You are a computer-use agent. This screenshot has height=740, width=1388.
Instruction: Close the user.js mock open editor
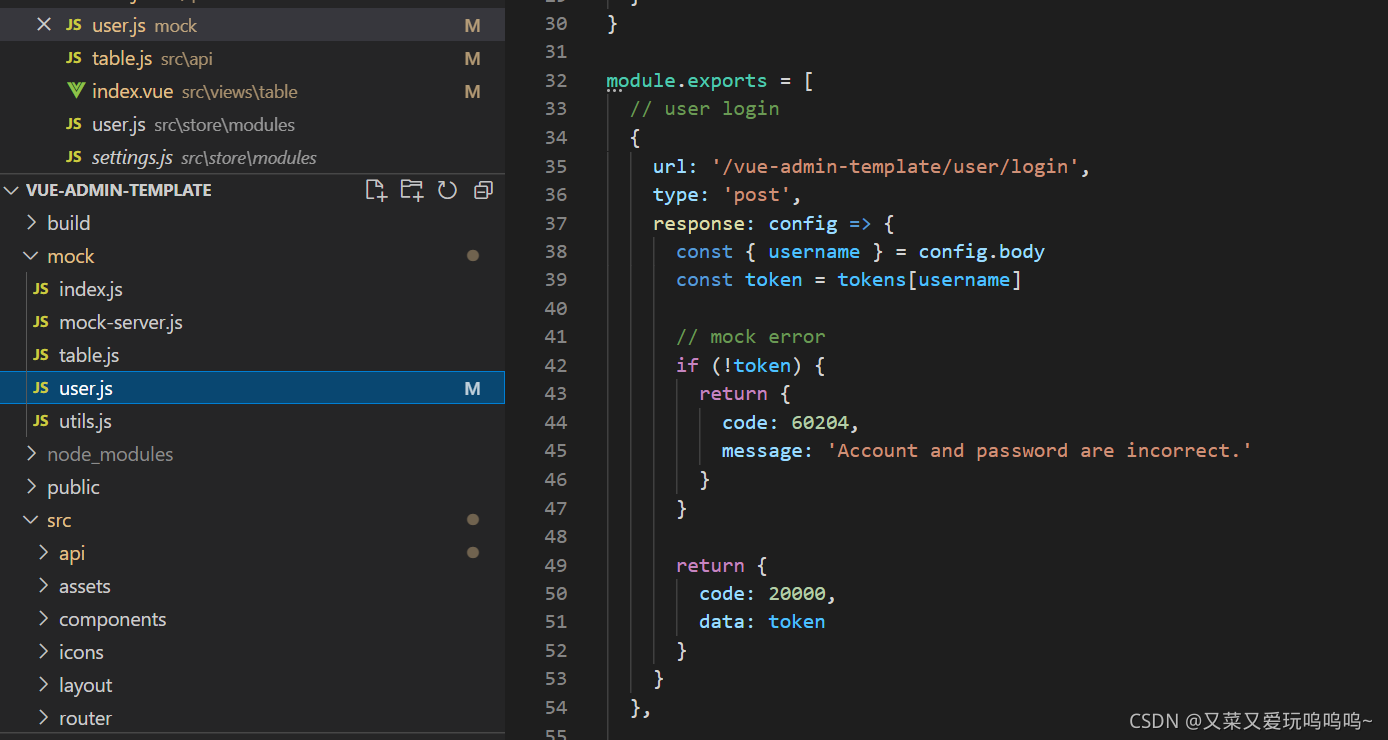(x=43, y=25)
